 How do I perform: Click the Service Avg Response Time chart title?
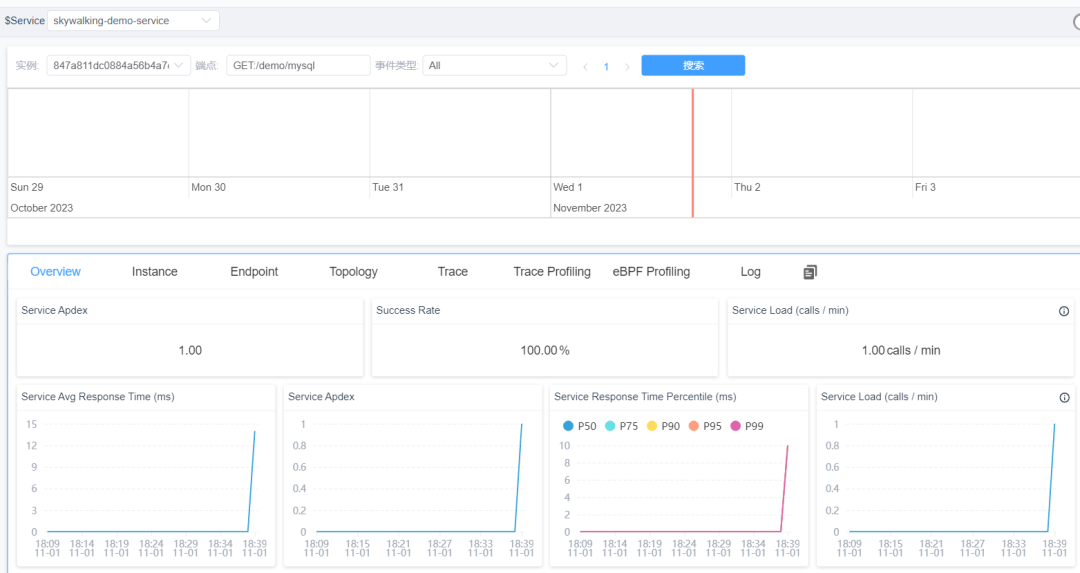[98, 397]
